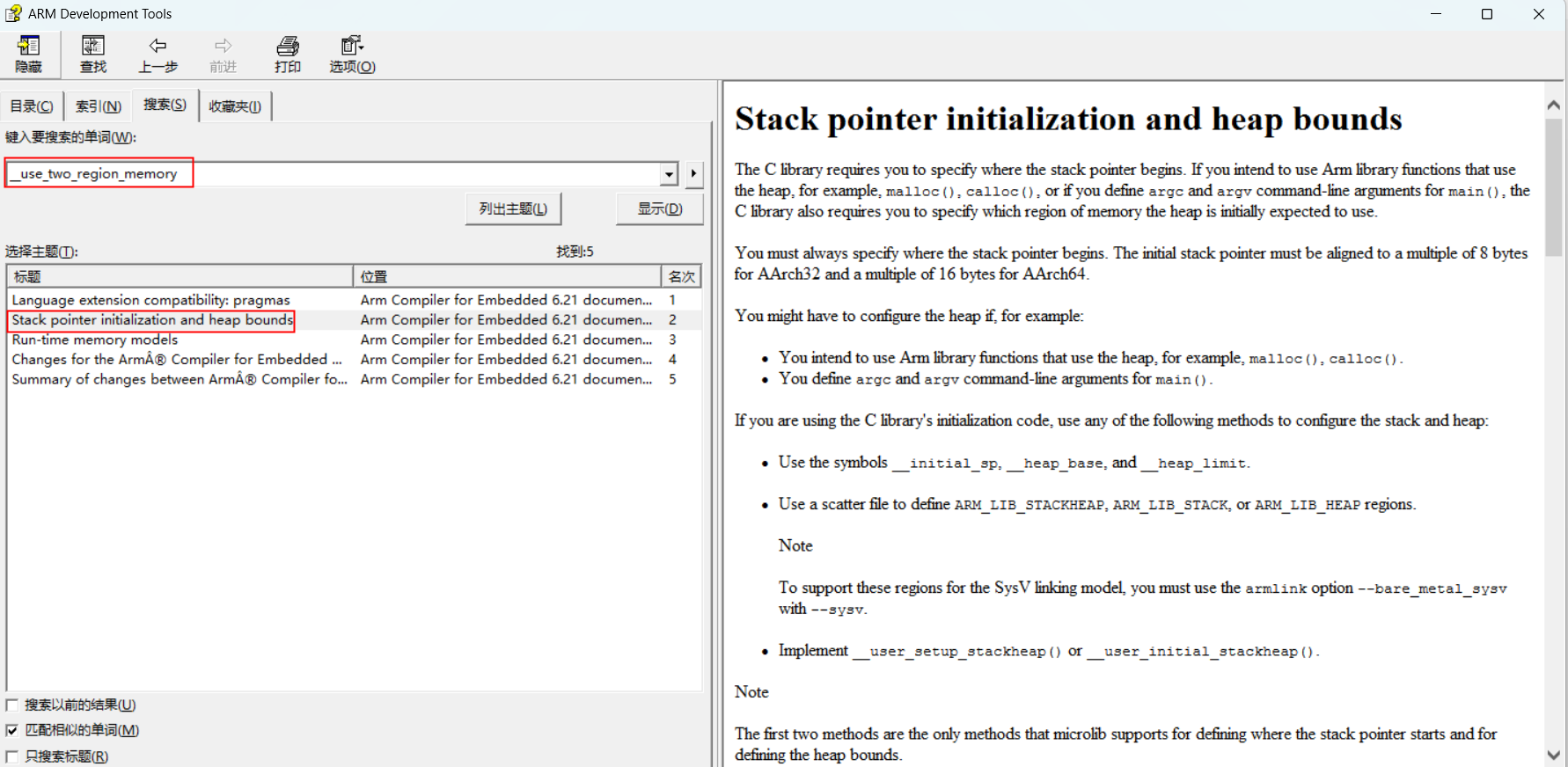Enable the 搜索以前的结果 checkbox
This screenshot has height=767, width=1568.
12,705
